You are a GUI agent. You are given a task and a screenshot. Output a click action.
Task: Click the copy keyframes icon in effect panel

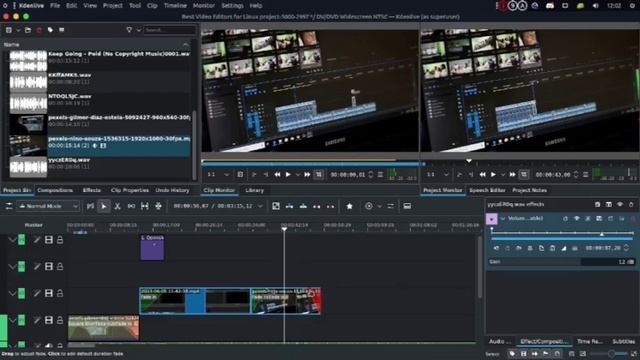coord(541,248)
